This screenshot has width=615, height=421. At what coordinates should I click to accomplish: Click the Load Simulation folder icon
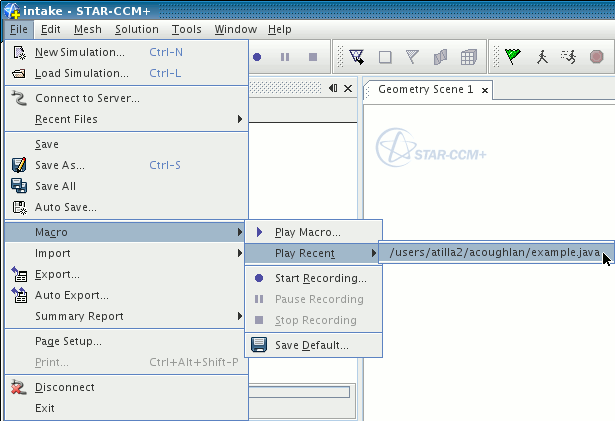(x=19, y=73)
